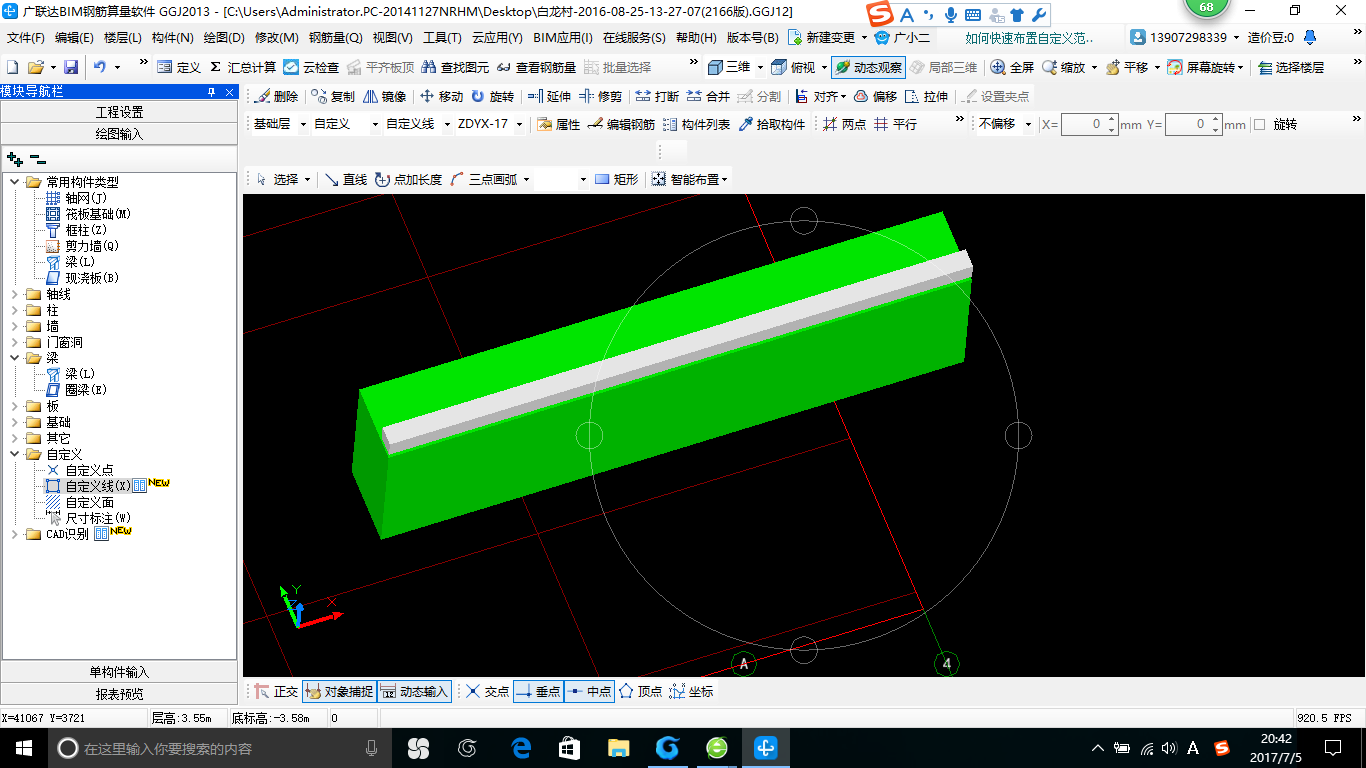1366x768 pixels.
Task: Click 汇总计算 (summary calculate) button
Action: (x=242, y=67)
